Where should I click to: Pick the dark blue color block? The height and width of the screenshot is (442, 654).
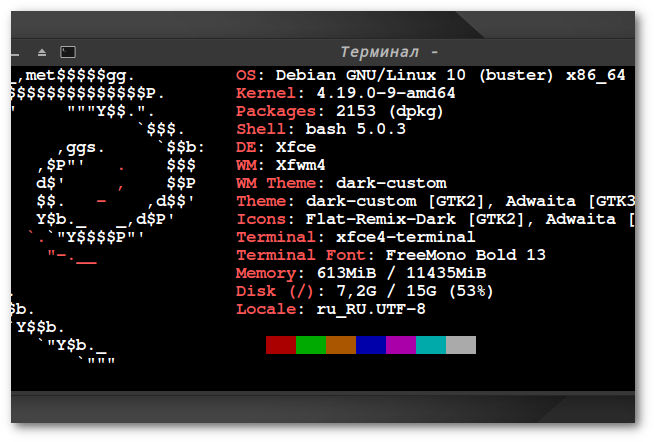click(371, 345)
